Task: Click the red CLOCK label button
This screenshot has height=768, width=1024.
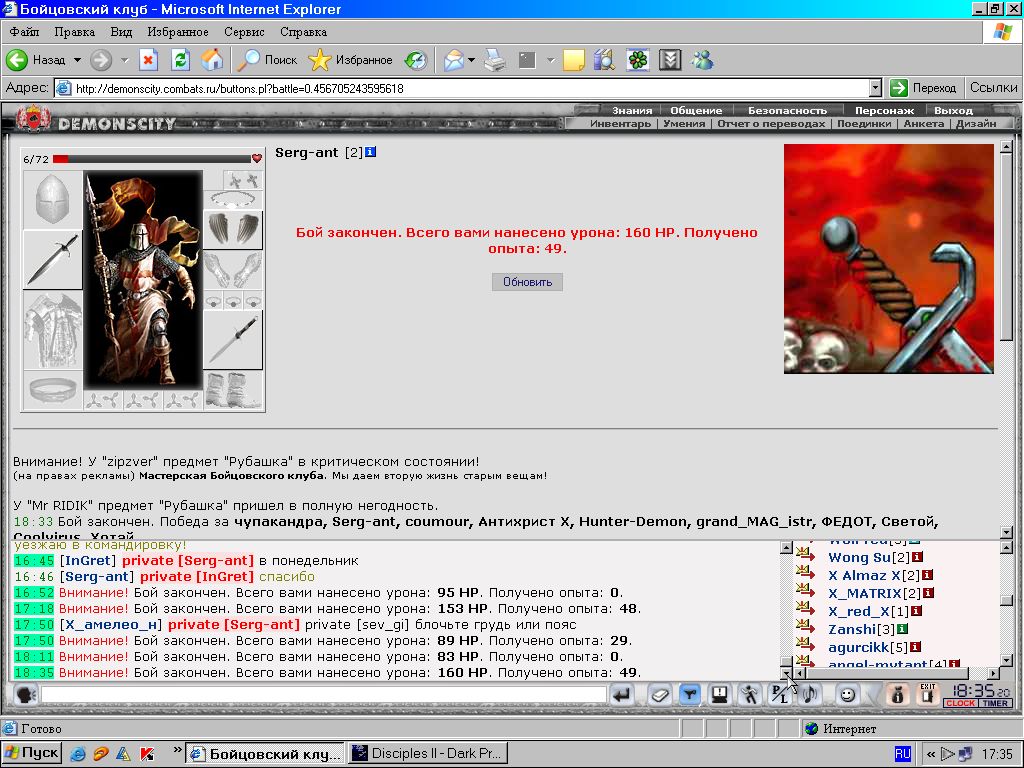Action: point(960,703)
